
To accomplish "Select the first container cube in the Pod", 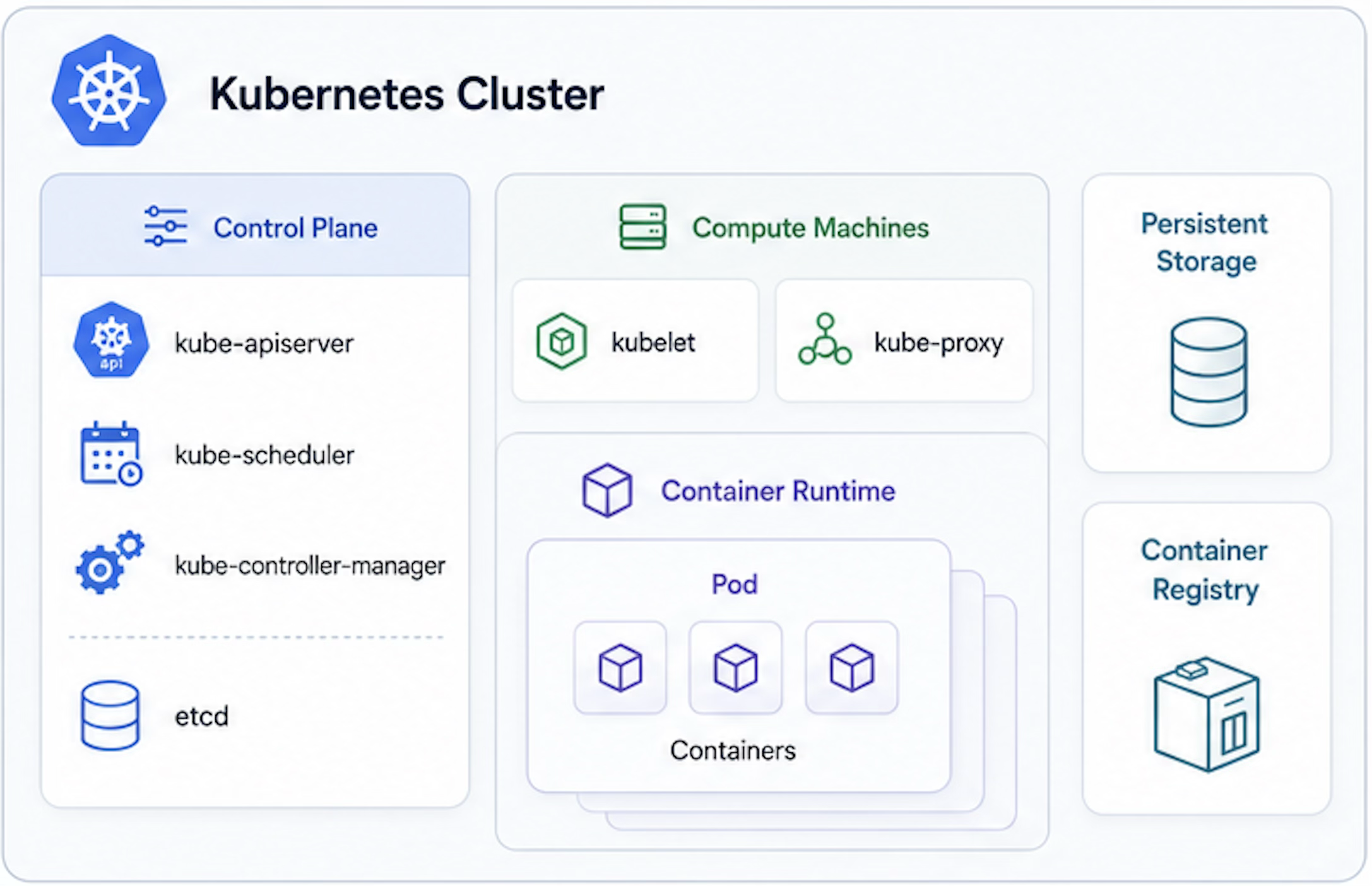I will [x=620, y=668].
